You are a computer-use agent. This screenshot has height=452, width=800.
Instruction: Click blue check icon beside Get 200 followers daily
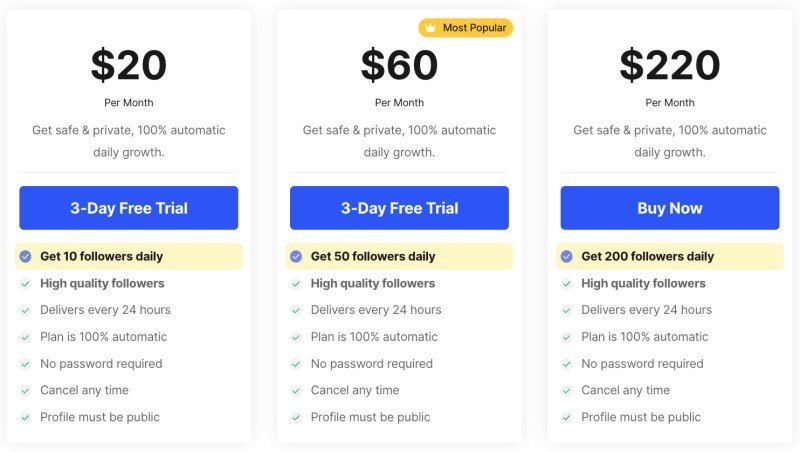566,256
